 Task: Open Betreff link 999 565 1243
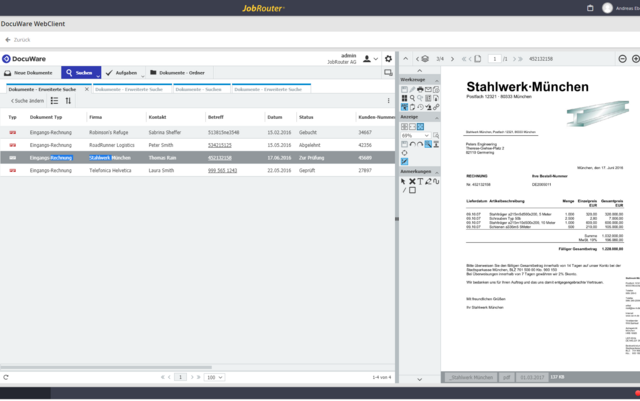tap(222, 170)
